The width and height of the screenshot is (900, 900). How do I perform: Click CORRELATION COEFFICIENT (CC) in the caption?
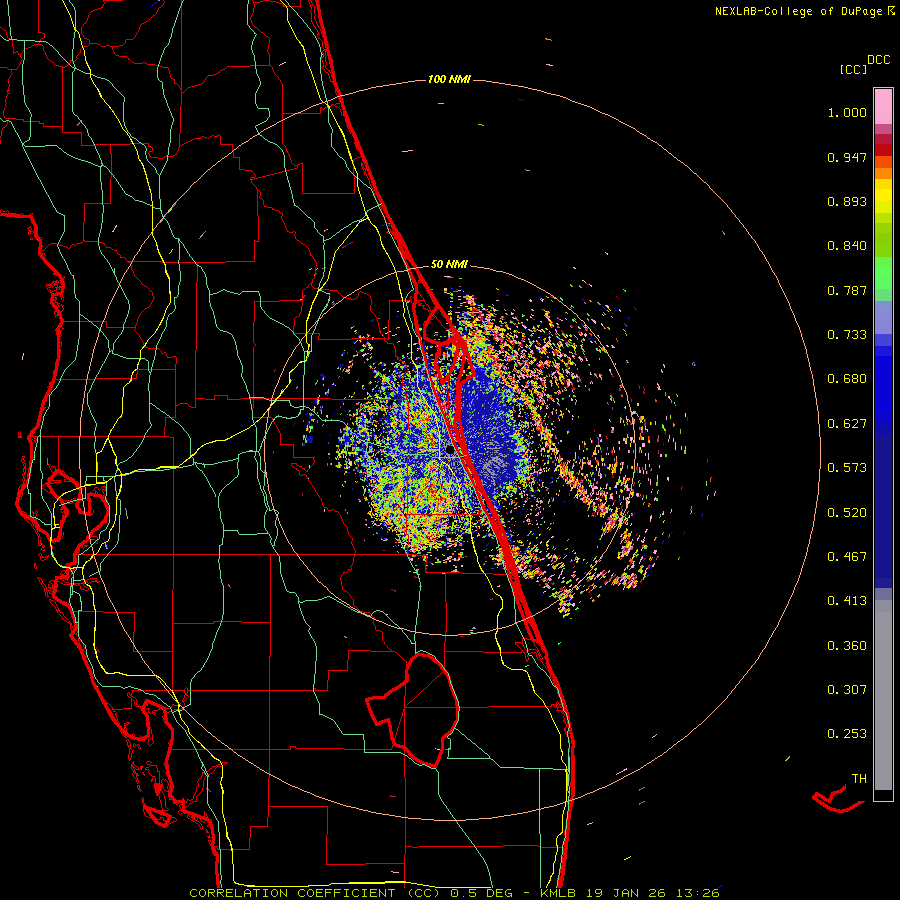[x=315, y=893]
